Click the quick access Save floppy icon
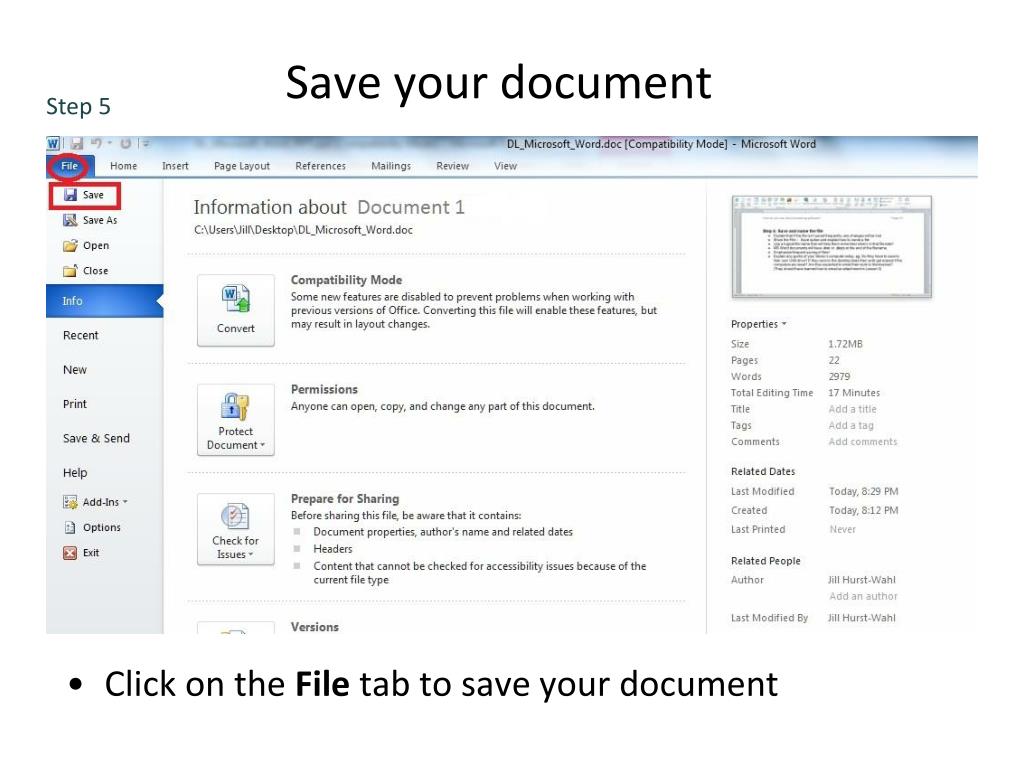Viewport: 1024px width, 768px height. [76, 144]
